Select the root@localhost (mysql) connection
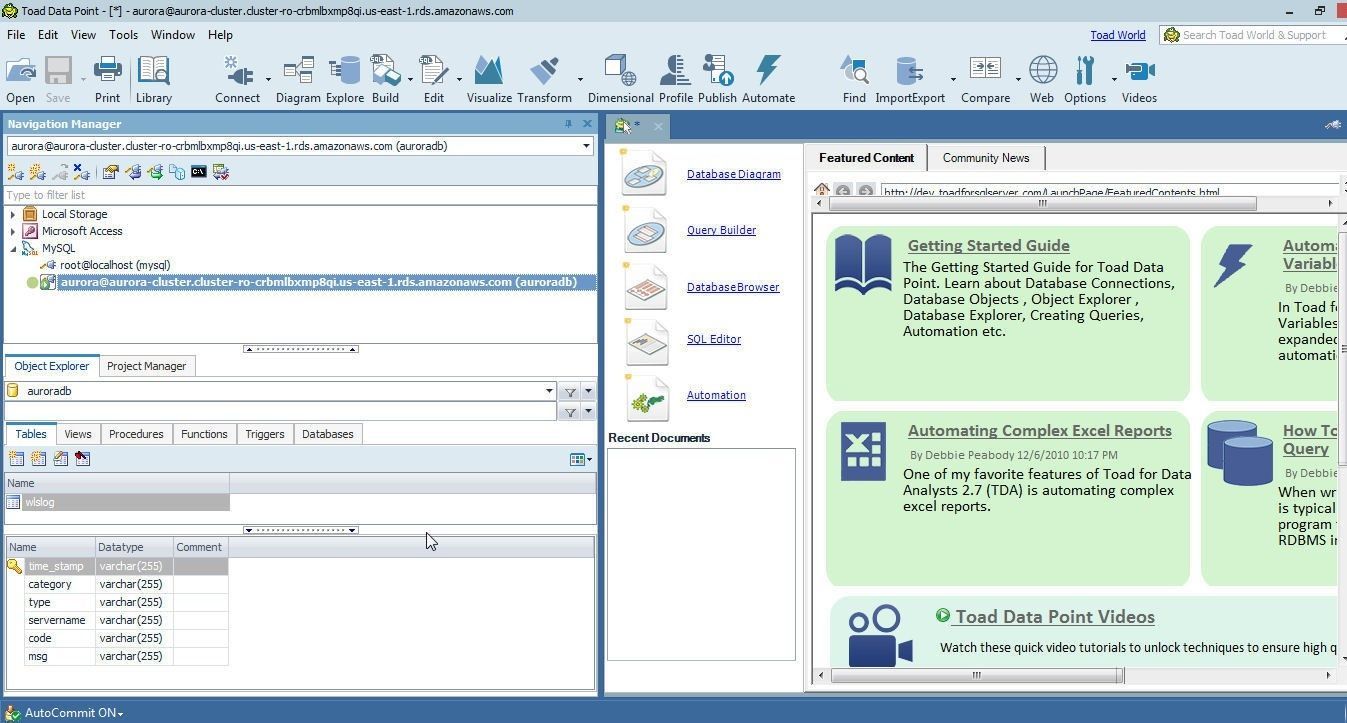The height and width of the screenshot is (723, 1347). click(x=115, y=265)
